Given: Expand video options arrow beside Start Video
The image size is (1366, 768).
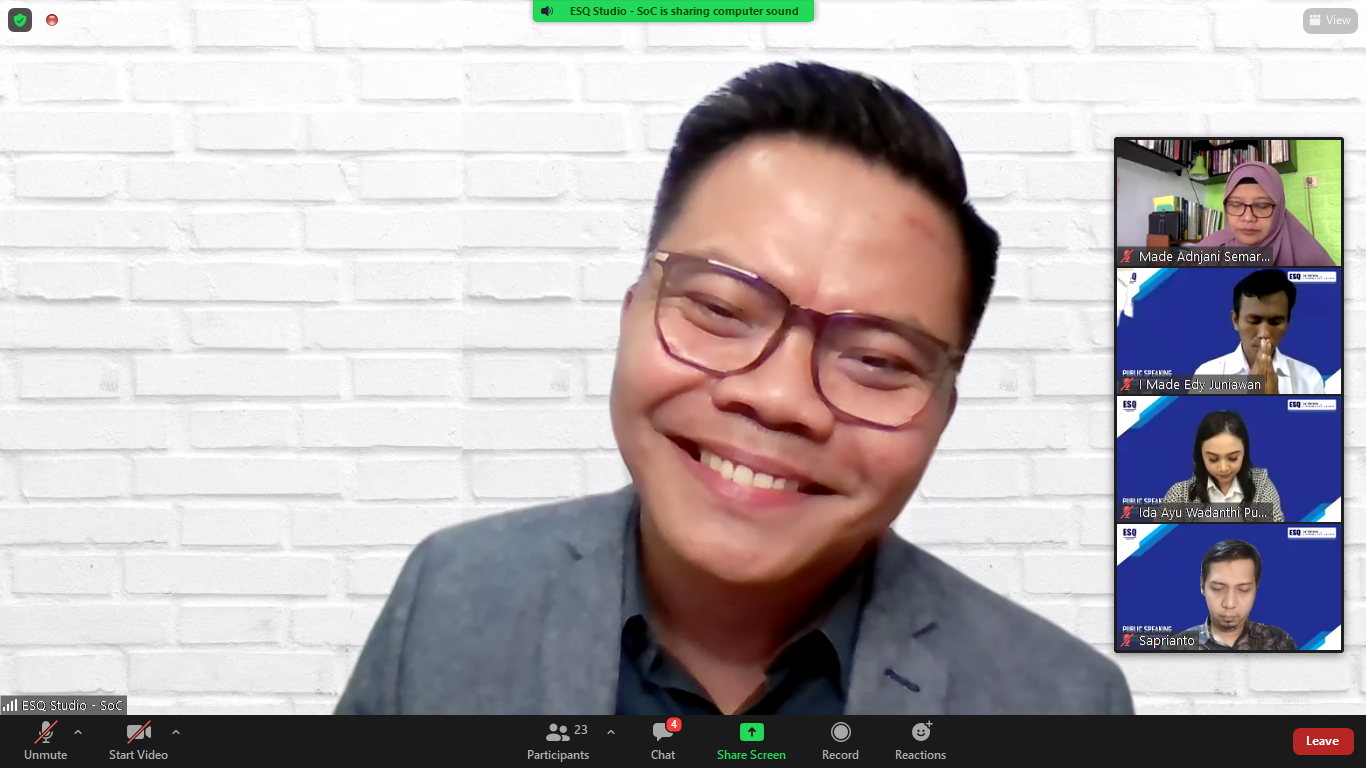Looking at the screenshot, I should (176, 732).
